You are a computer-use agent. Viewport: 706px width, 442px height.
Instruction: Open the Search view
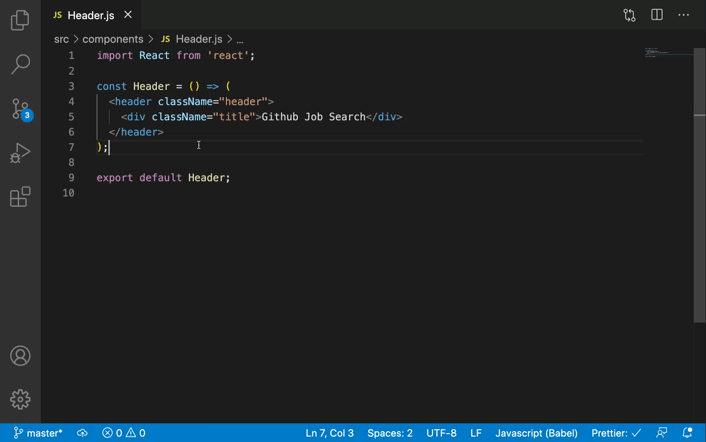(x=20, y=64)
